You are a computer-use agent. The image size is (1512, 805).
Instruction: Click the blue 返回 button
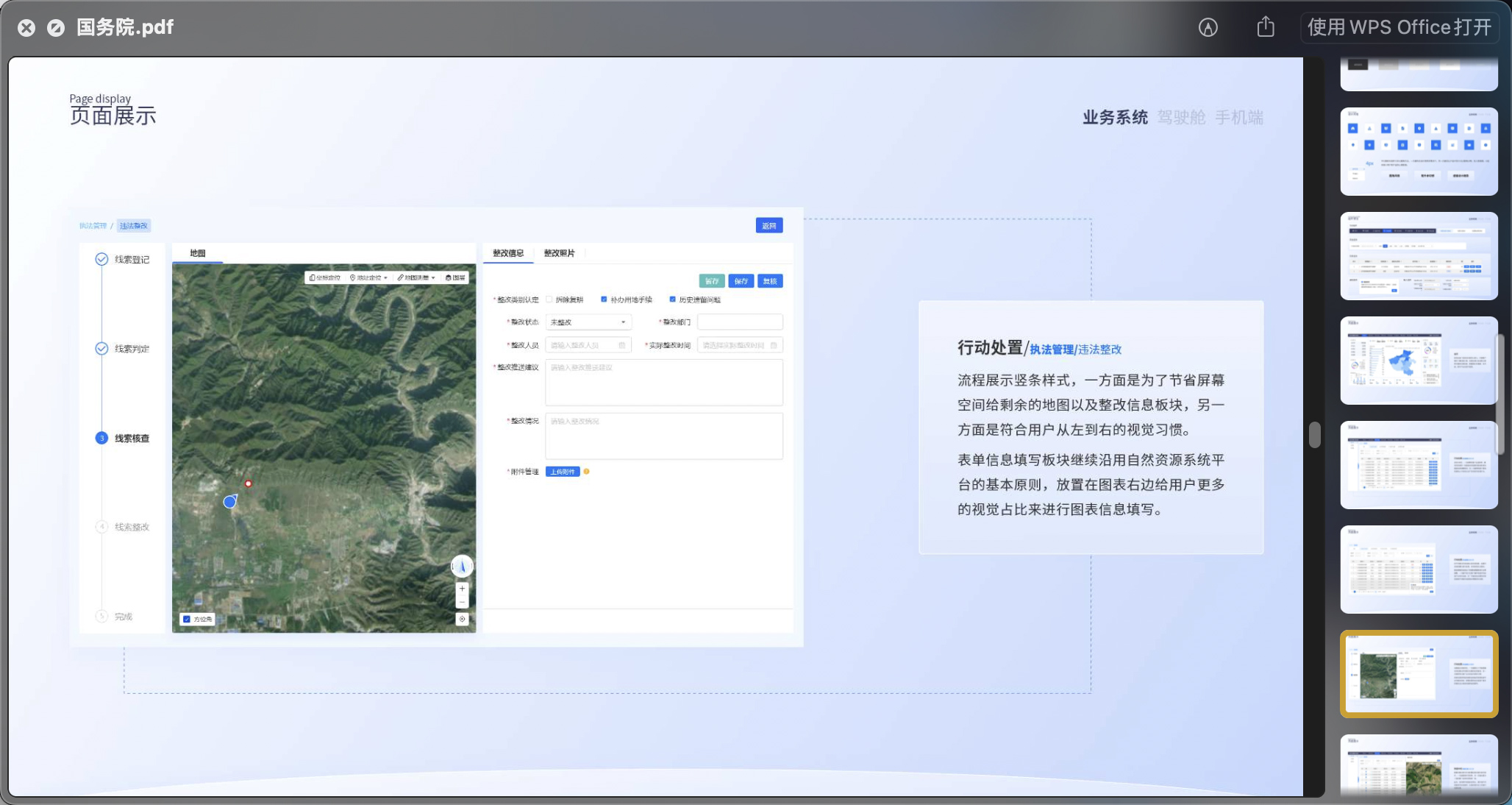769,226
